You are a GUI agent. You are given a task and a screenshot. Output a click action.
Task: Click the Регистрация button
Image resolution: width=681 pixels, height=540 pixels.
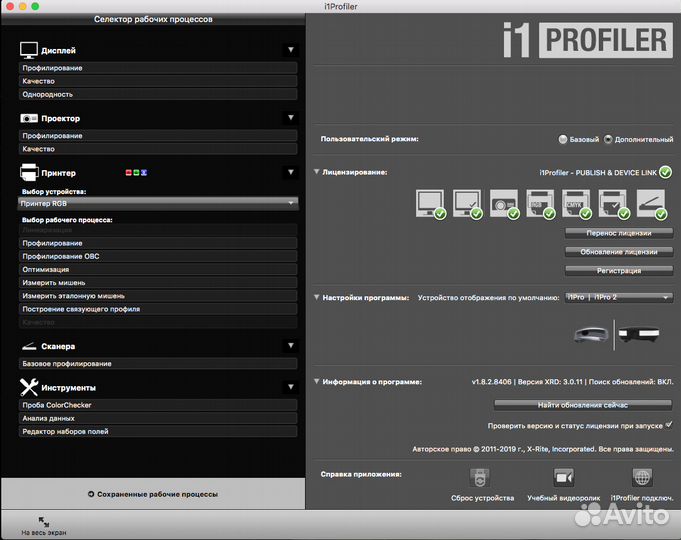pyautogui.click(x=619, y=271)
